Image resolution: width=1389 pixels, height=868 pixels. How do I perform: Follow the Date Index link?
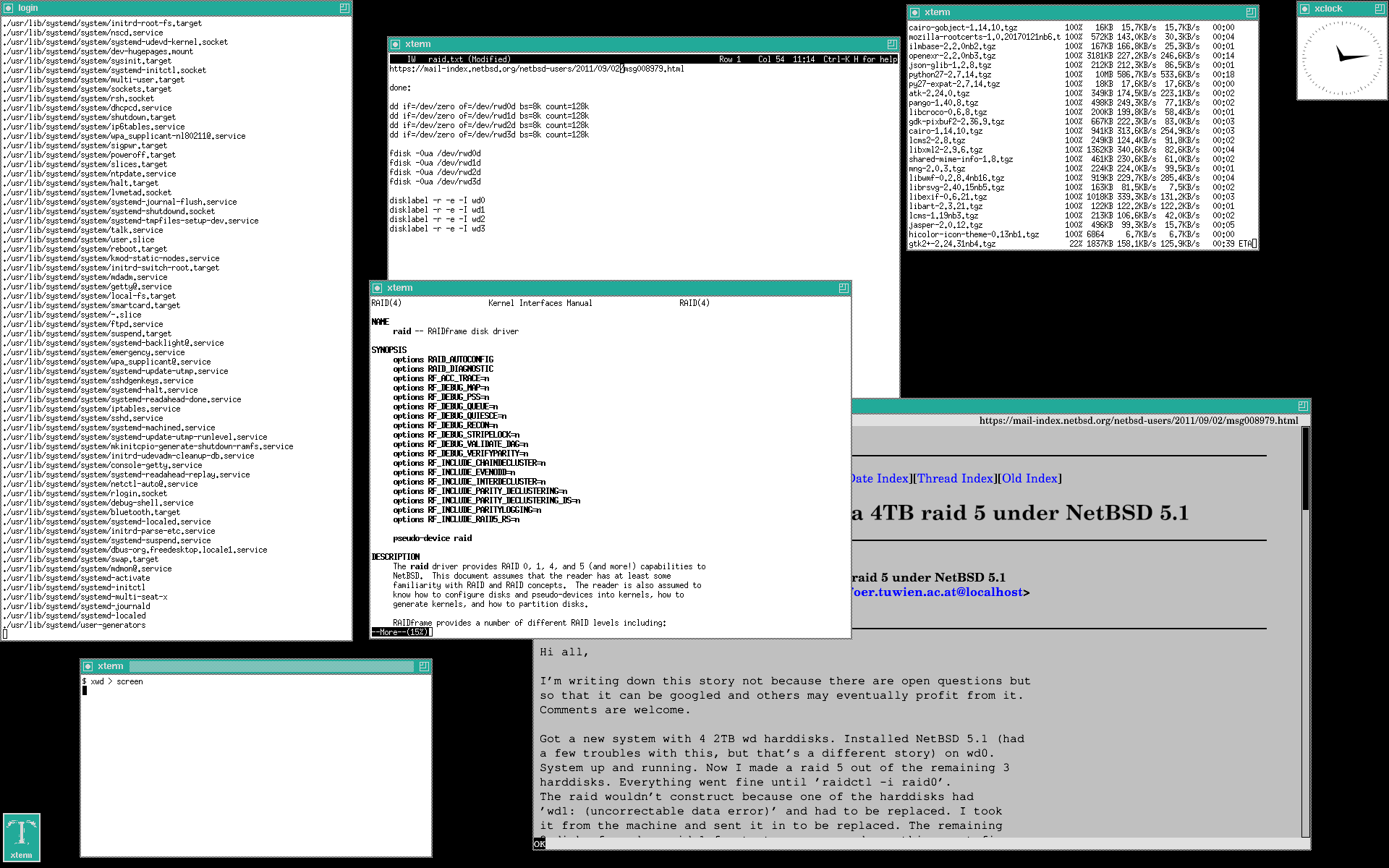(879, 478)
